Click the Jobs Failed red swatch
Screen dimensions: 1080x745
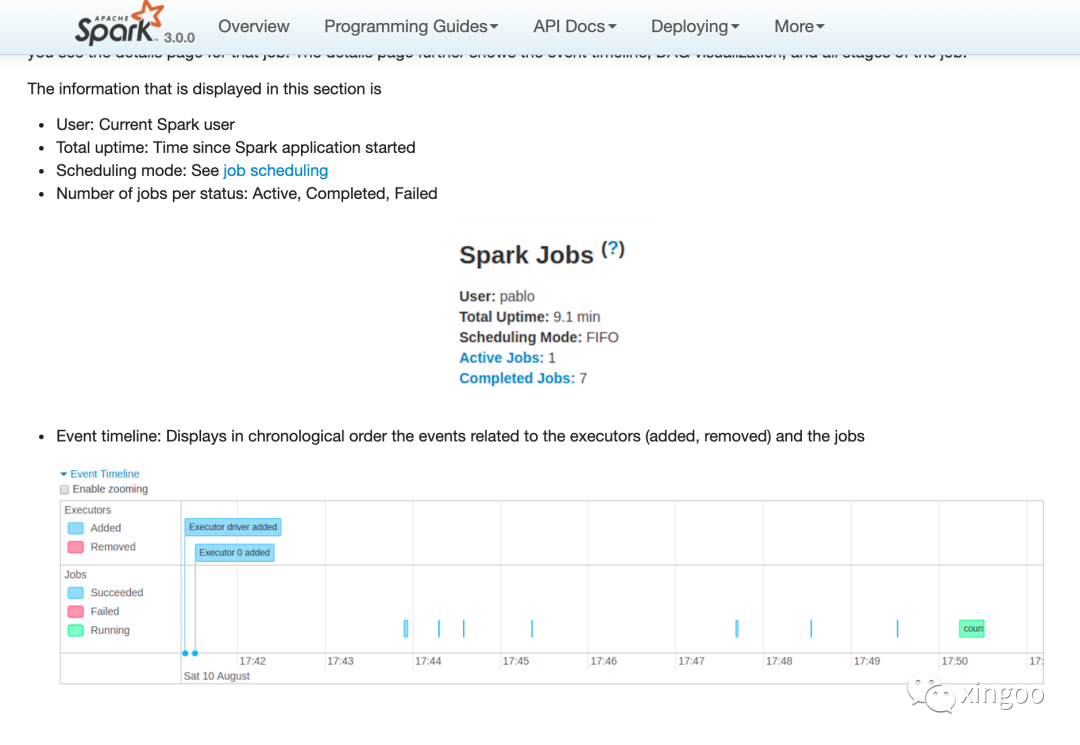click(x=76, y=611)
